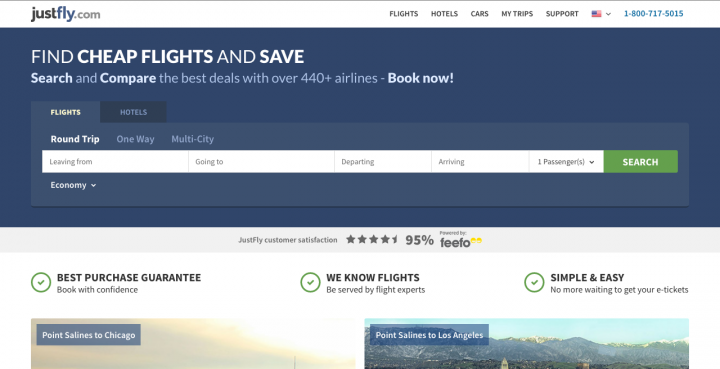Screen dimensions: 720x369
Task: Switch to the Hotels search tab
Action: point(134,112)
